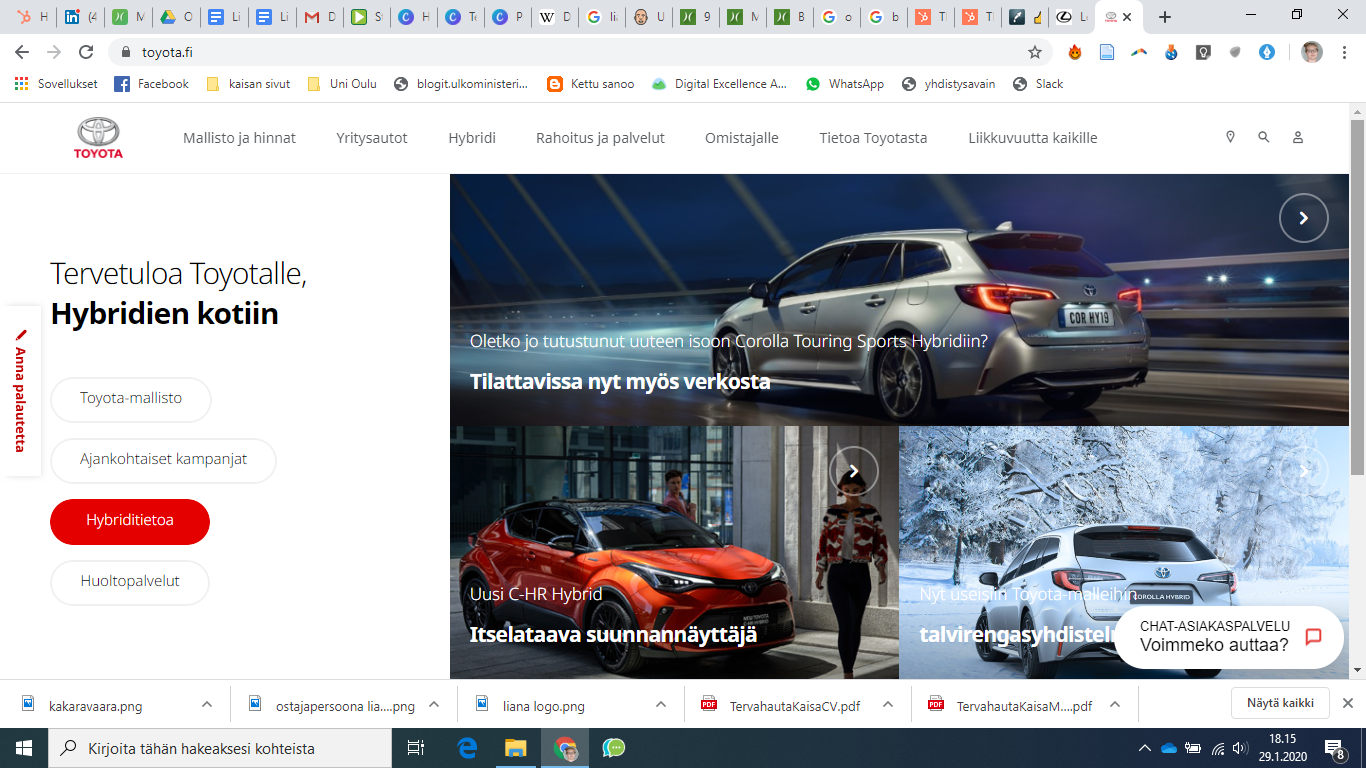Image resolution: width=1366 pixels, height=768 pixels.
Task: Click arrow on the C-HR Hybrid tile
Action: tap(854, 470)
